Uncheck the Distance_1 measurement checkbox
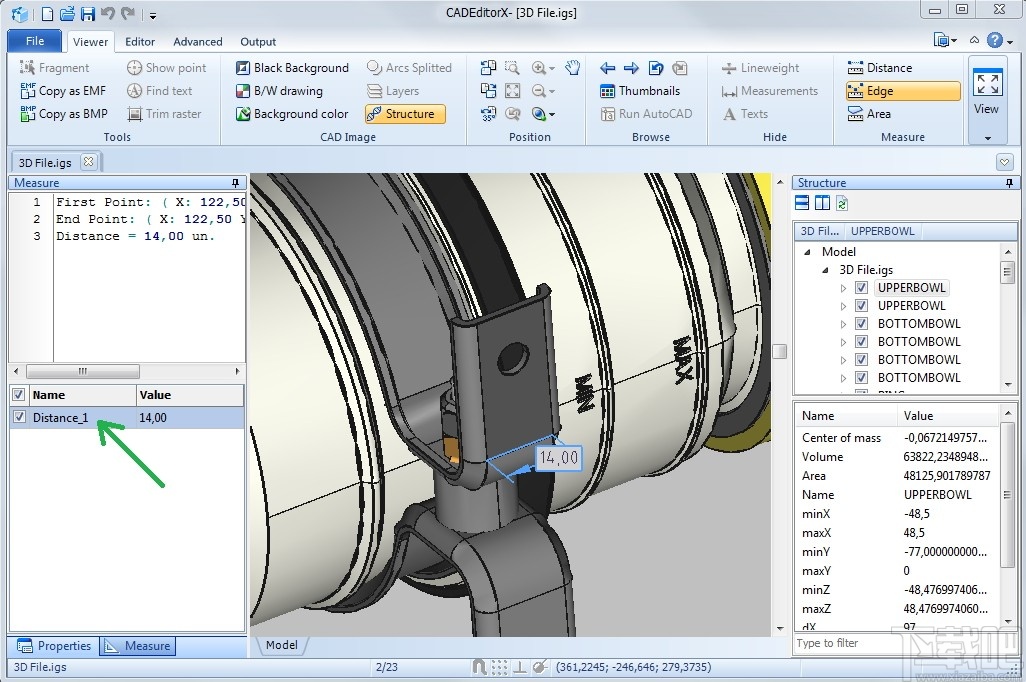 20,417
